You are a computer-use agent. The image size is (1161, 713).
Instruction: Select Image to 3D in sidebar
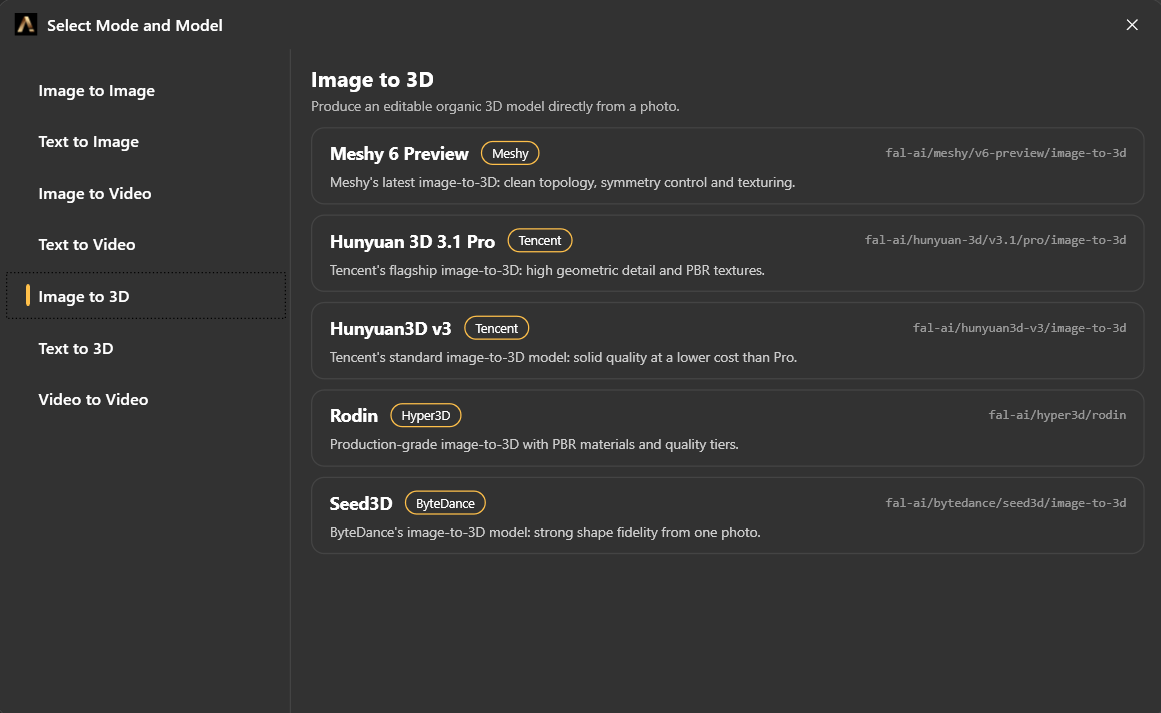point(146,296)
